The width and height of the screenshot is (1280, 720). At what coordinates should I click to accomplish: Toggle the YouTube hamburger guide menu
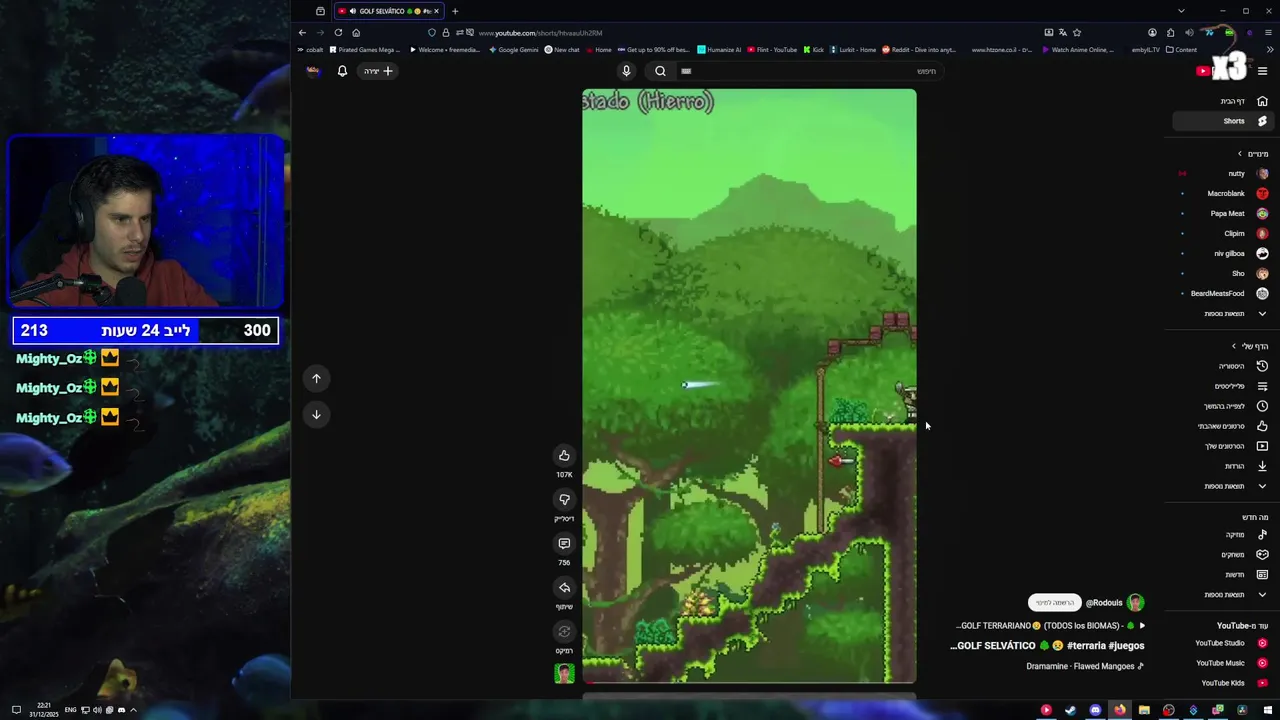click(x=1262, y=71)
